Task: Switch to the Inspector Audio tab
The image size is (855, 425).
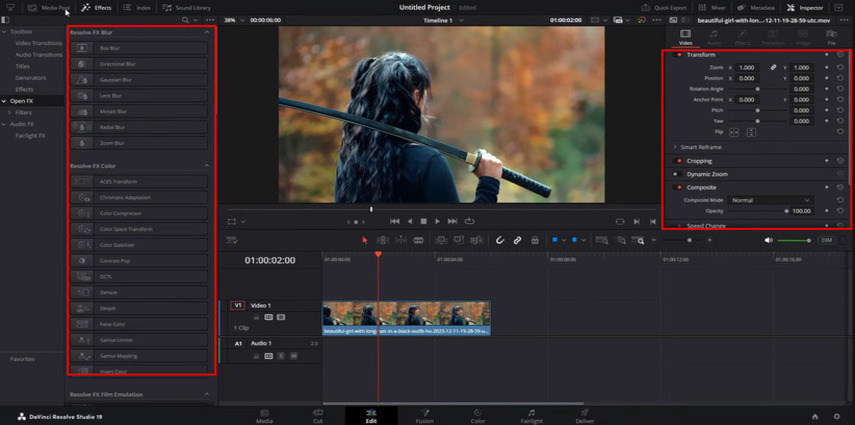Action: (x=714, y=37)
